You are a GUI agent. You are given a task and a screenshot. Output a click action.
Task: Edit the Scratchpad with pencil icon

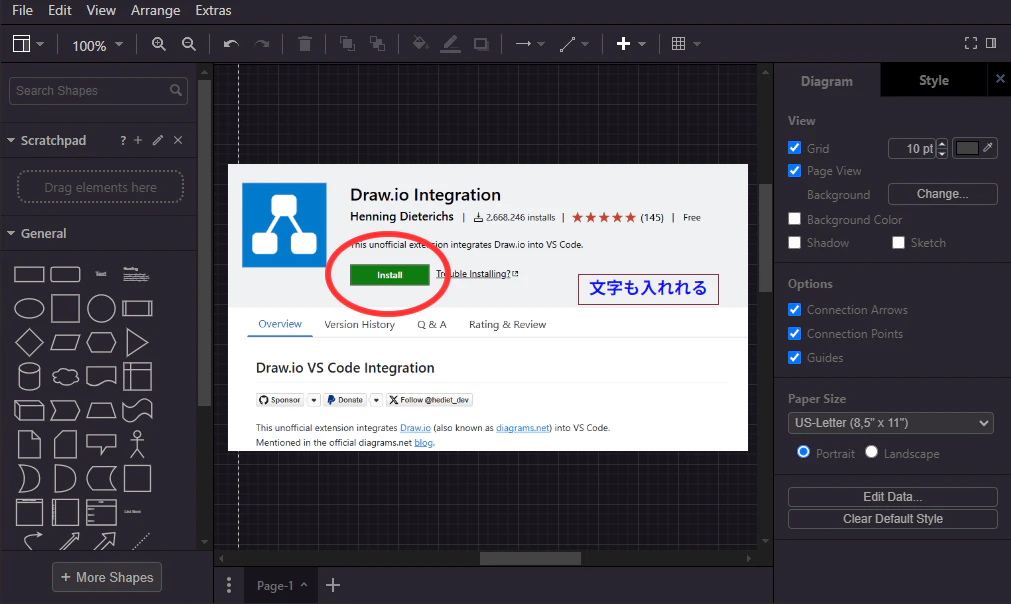coord(158,140)
